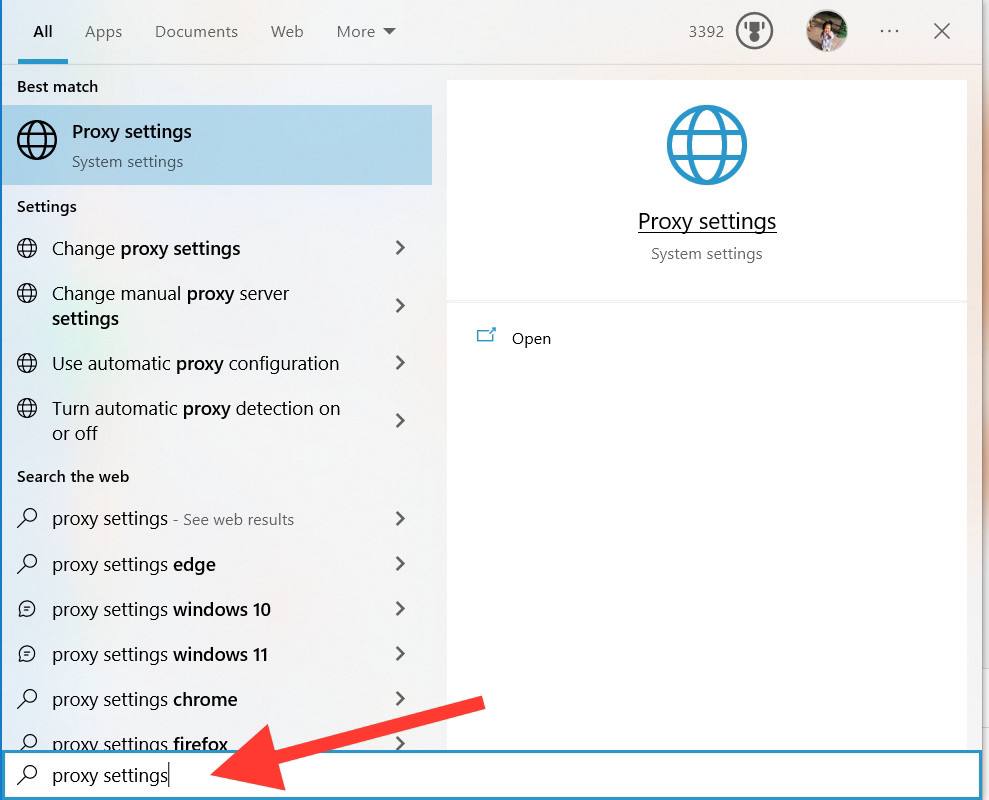Open Proxy settings title link in preview
Screen dimensions: 989x800
707,221
